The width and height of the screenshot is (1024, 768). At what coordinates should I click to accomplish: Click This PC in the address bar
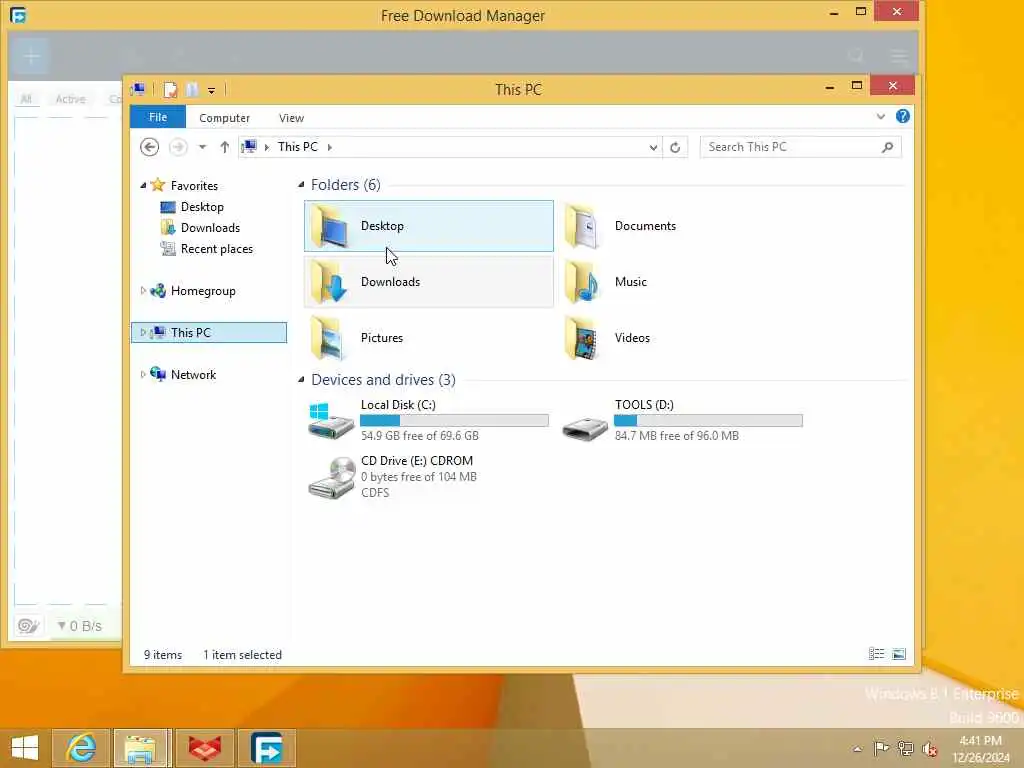coord(297,147)
